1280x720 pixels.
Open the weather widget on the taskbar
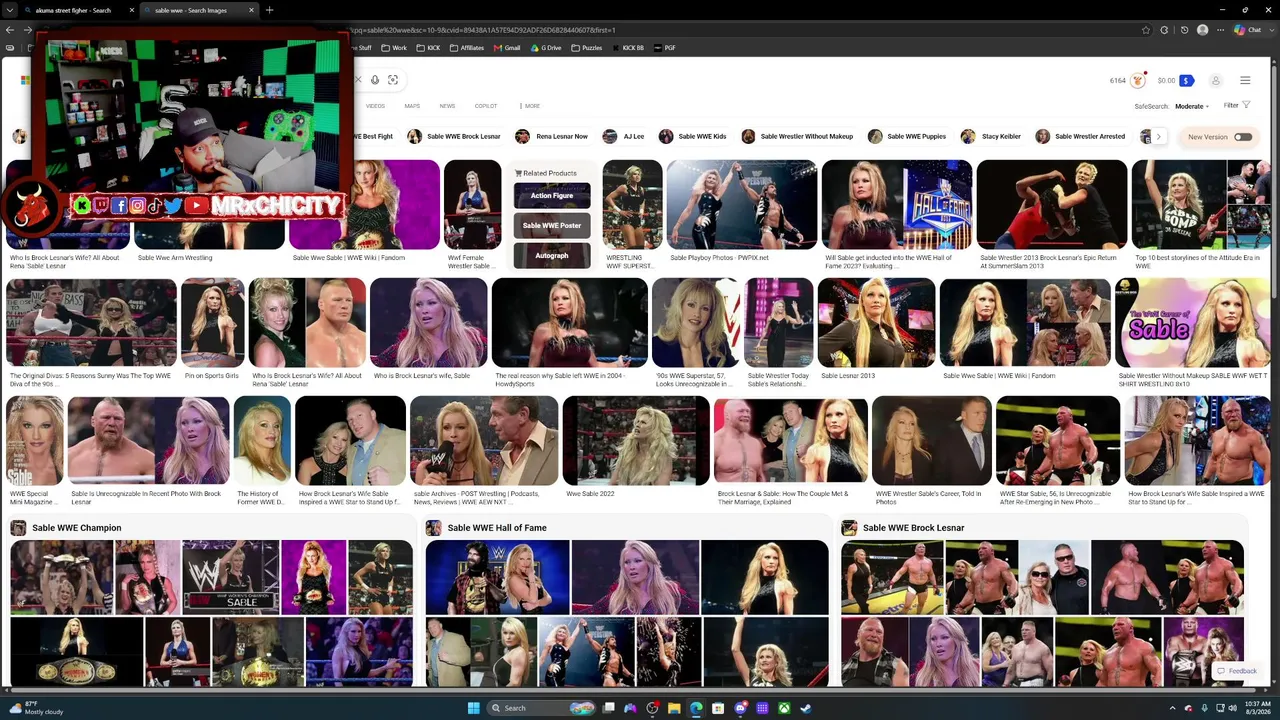point(35,708)
